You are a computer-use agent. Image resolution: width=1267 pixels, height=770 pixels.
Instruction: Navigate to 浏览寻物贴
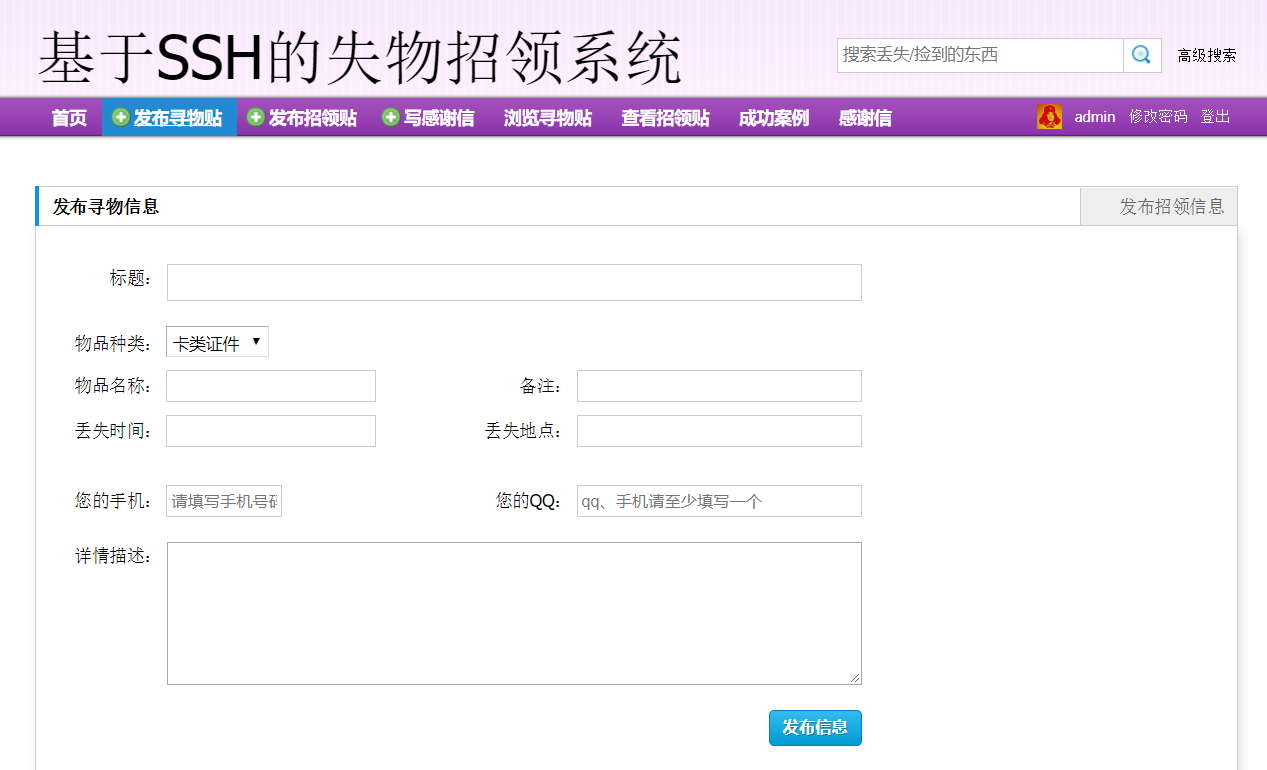coord(547,117)
